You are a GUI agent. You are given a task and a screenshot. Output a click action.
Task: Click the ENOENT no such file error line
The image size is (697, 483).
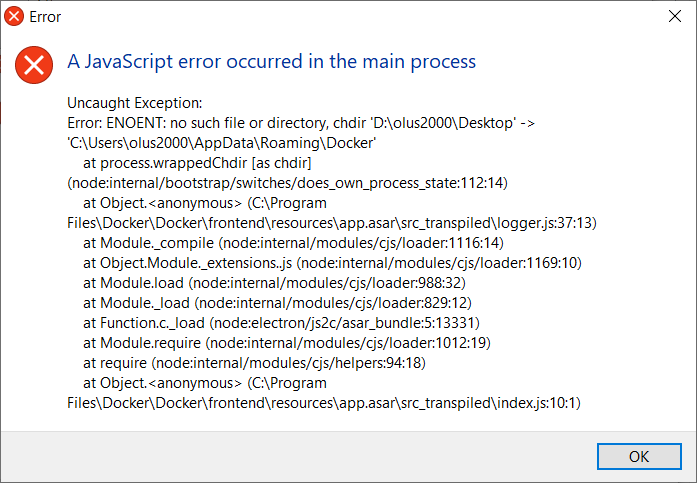(x=301, y=123)
